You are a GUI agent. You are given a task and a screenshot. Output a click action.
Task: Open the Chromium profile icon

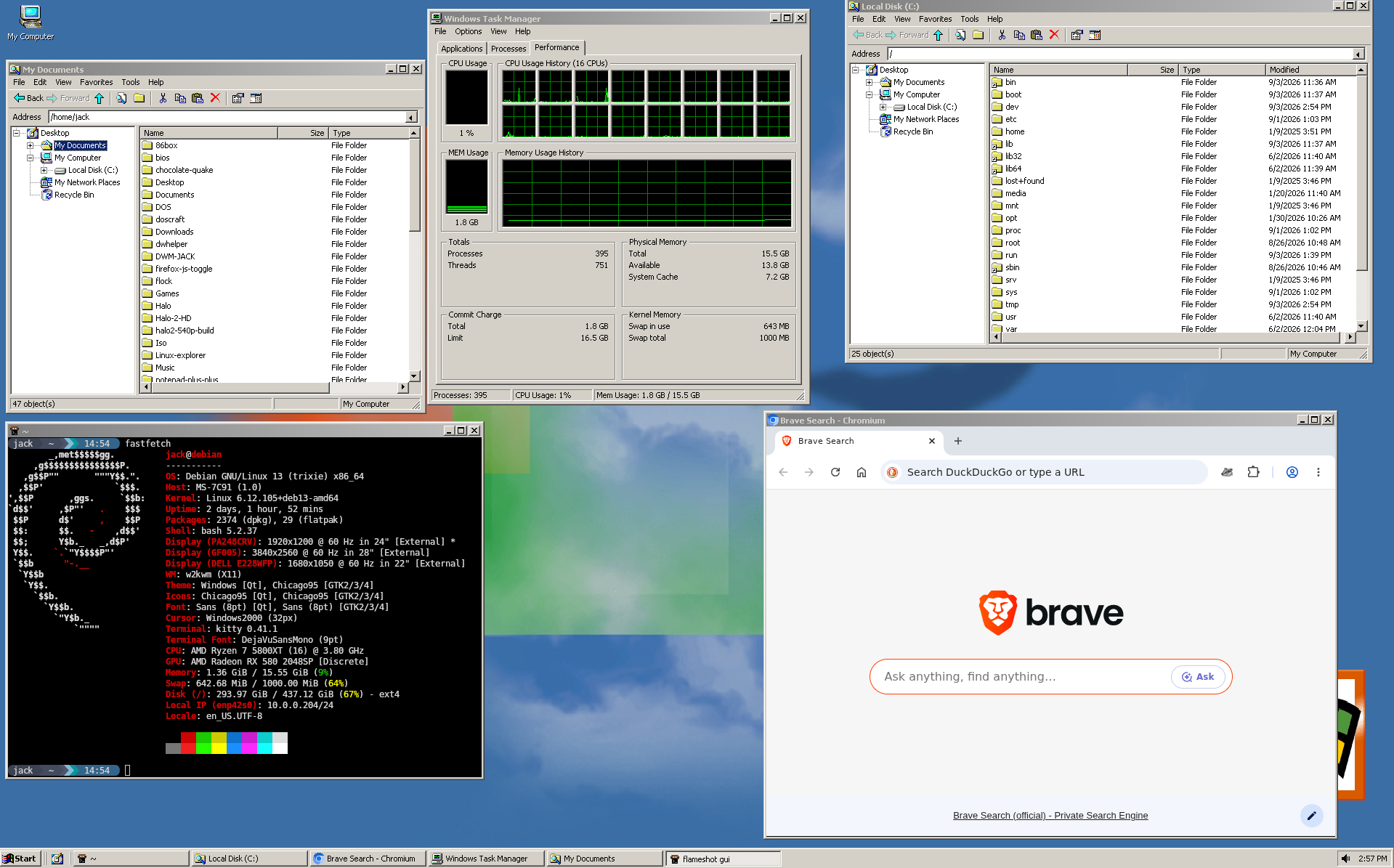click(x=1292, y=472)
